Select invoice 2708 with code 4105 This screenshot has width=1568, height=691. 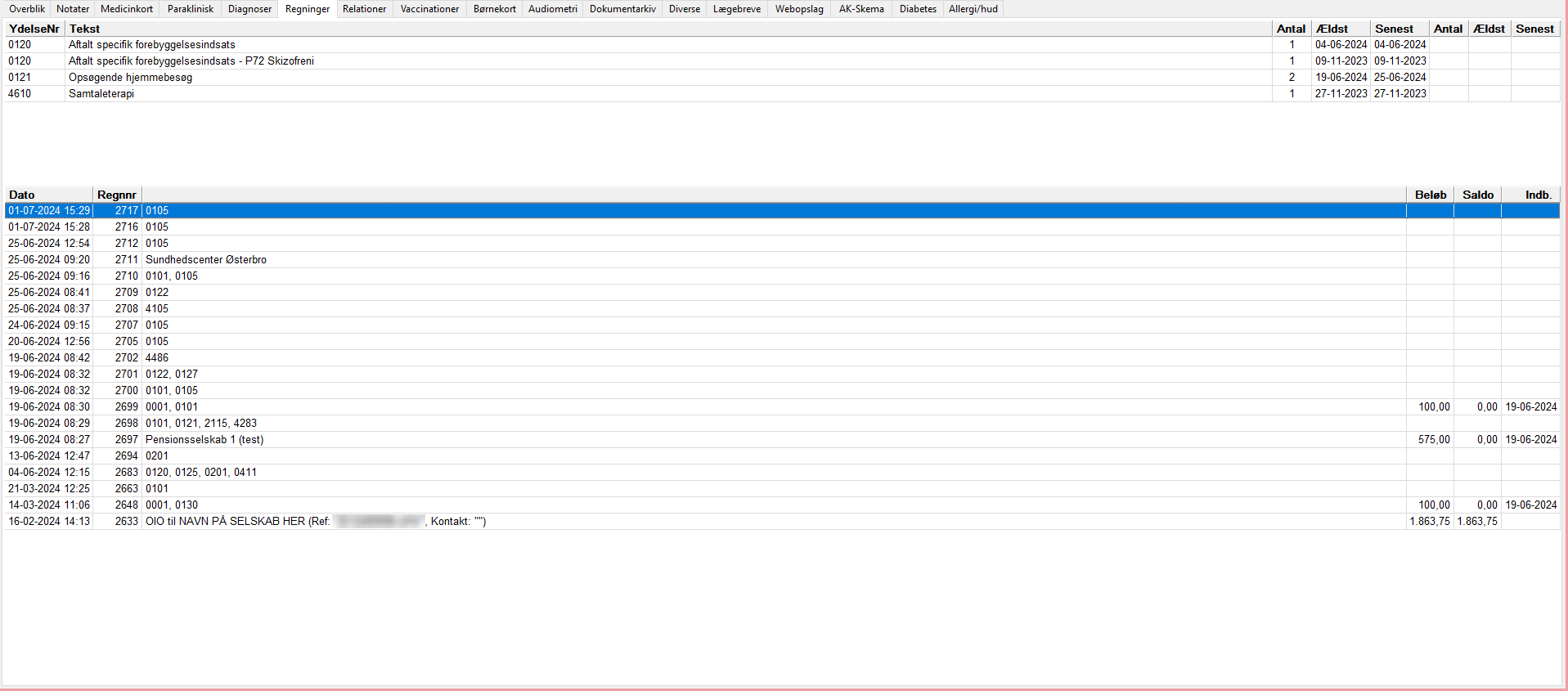click(782, 309)
